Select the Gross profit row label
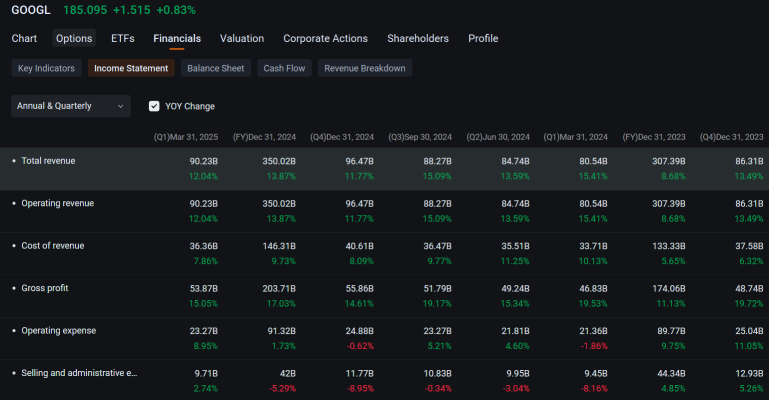Screen dimensions: 769x400 click(45, 288)
